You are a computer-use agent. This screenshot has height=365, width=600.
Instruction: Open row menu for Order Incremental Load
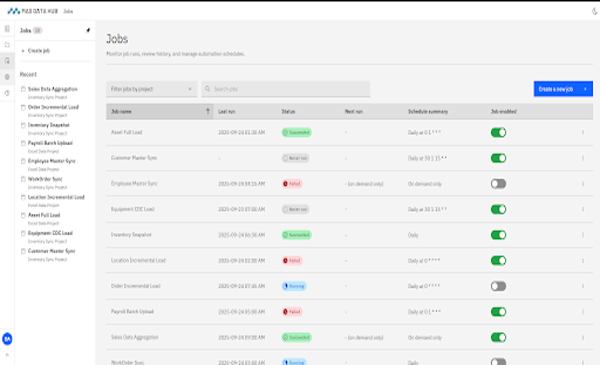583,286
